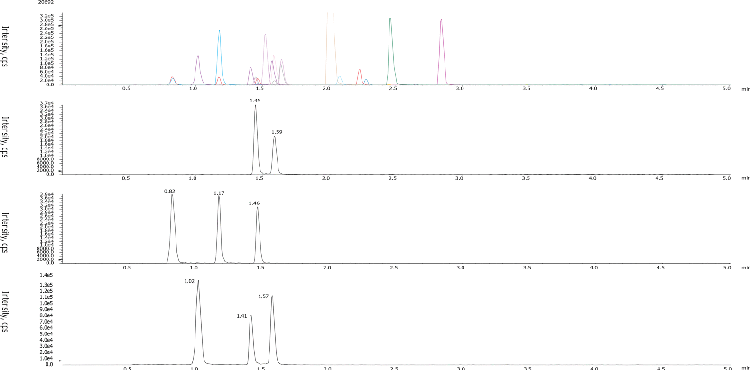750x370 pixels.
Task: Select the 1.03 peak label in bottom chromatogram
Action: tap(189, 282)
